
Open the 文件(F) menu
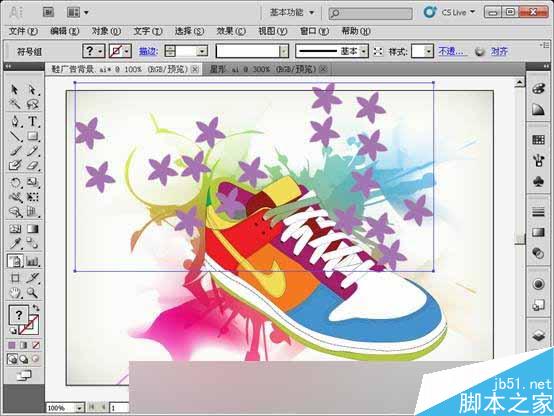pos(23,31)
